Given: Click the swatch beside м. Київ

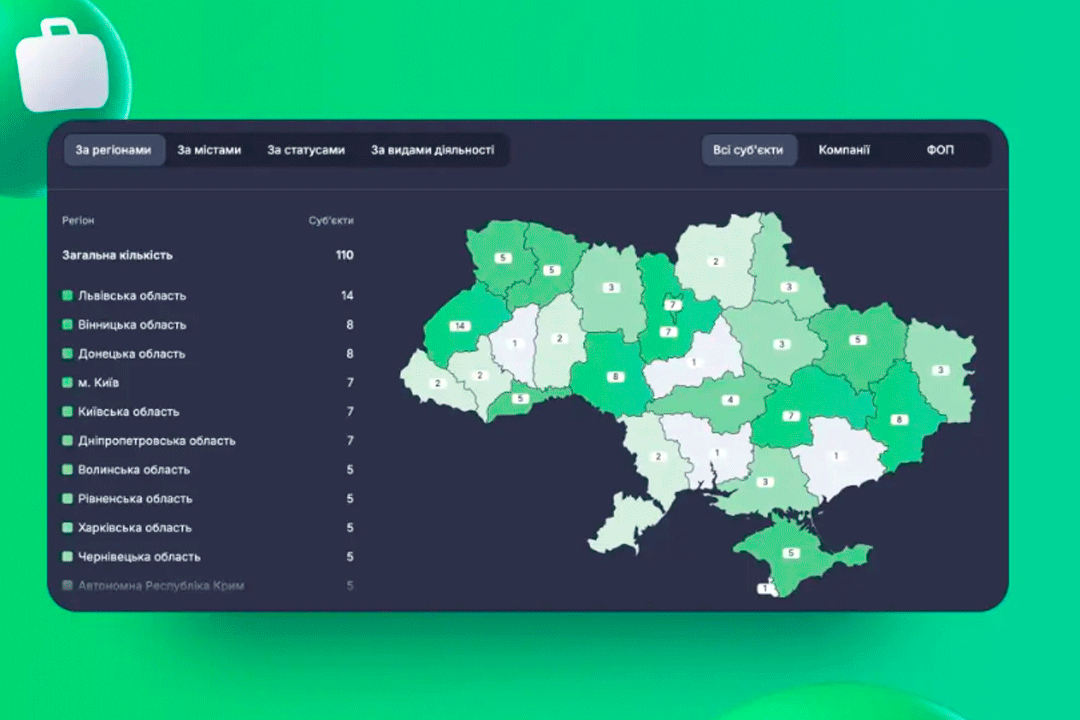Looking at the screenshot, I should point(68,382).
